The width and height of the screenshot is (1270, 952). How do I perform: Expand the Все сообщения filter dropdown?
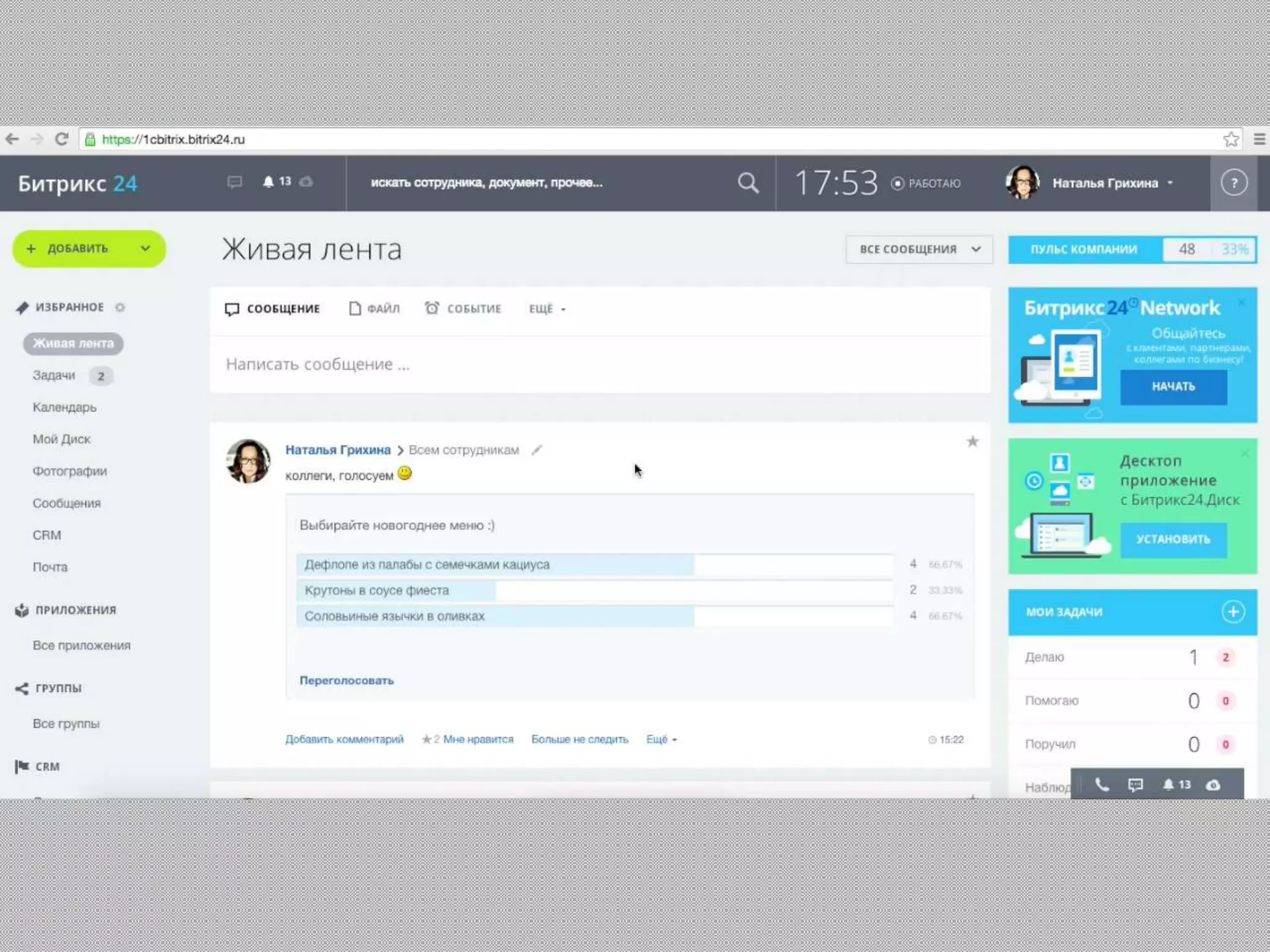pos(919,249)
